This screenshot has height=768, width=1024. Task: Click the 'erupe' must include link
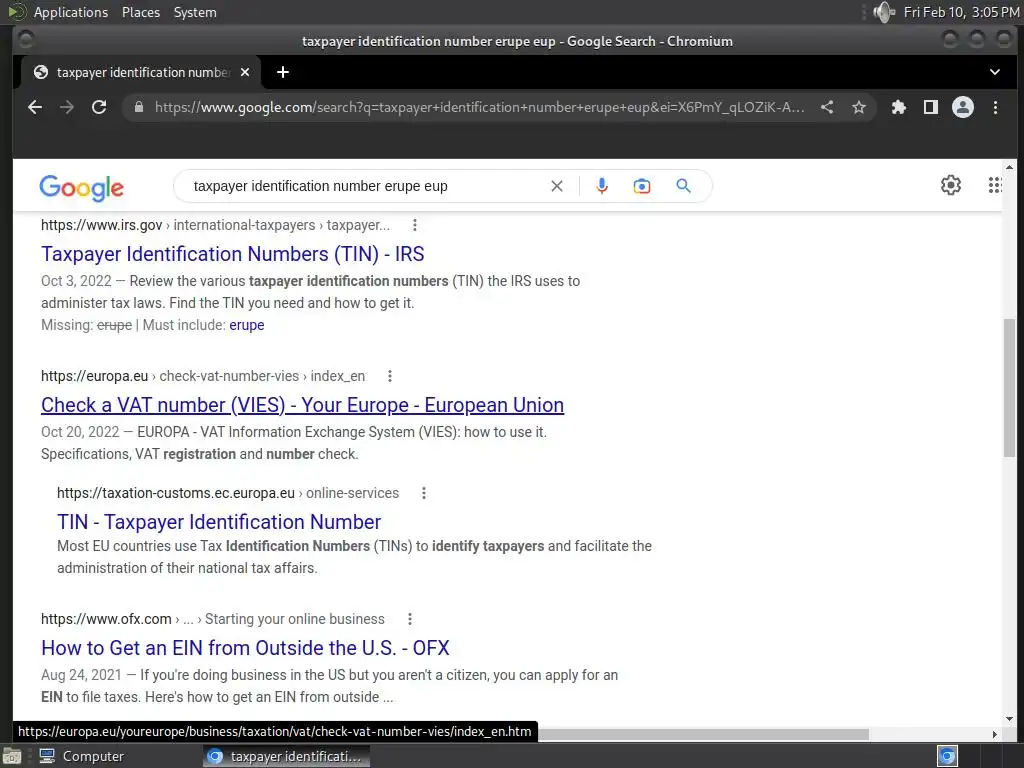247,325
